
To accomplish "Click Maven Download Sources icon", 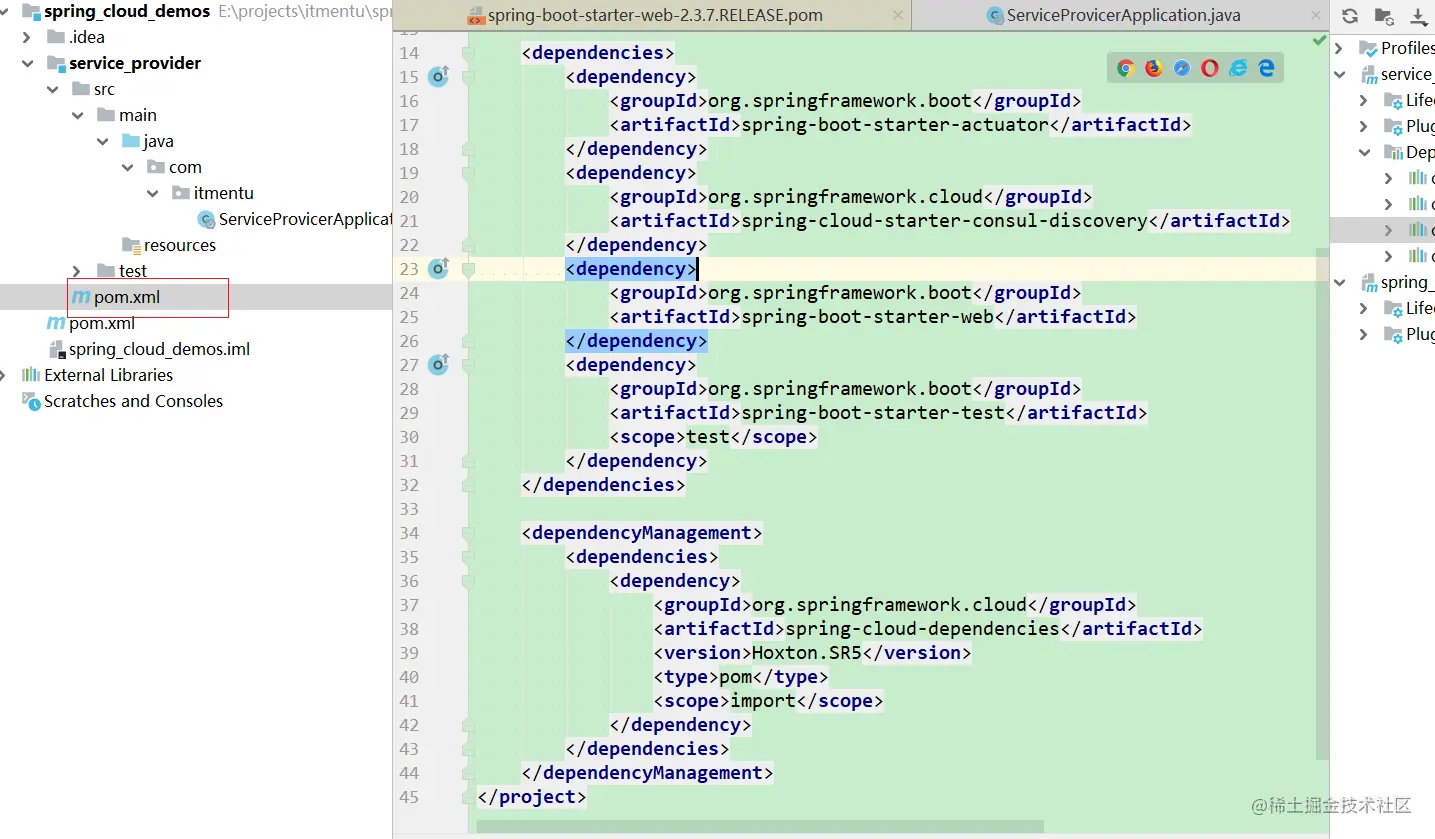I will tap(1419, 16).
